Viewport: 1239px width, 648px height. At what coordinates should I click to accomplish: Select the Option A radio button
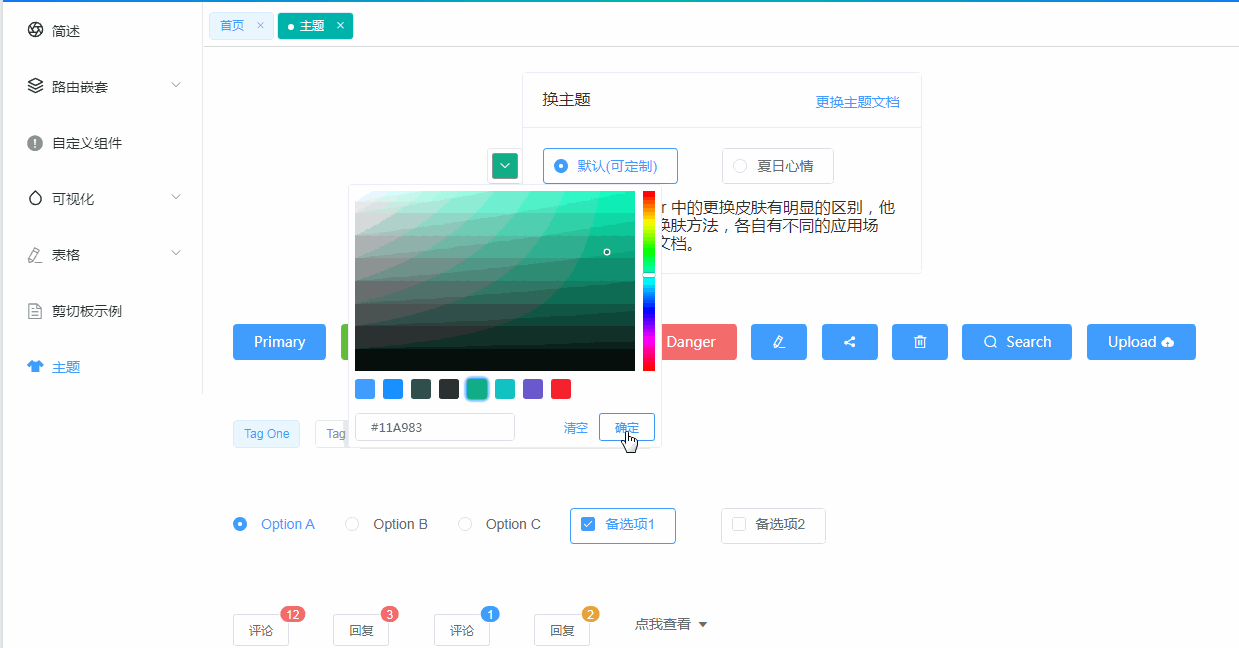pyautogui.click(x=240, y=524)
